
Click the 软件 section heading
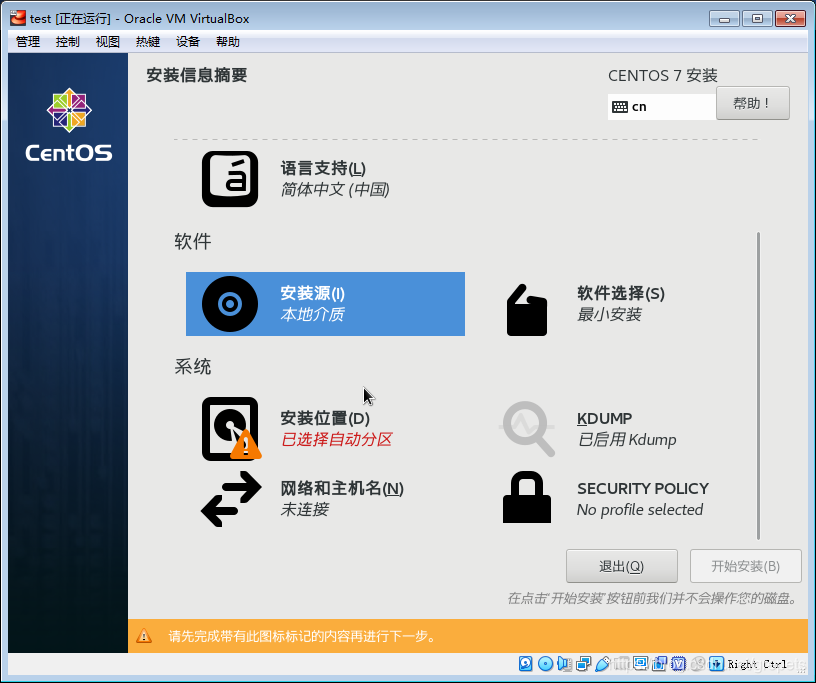pos(193,242)
